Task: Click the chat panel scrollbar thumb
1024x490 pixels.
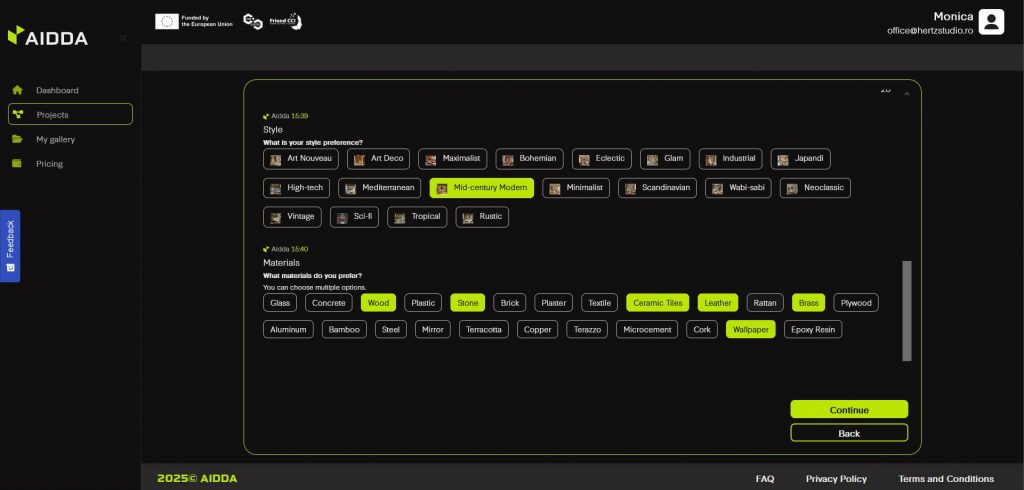Action: pos(906,310)
